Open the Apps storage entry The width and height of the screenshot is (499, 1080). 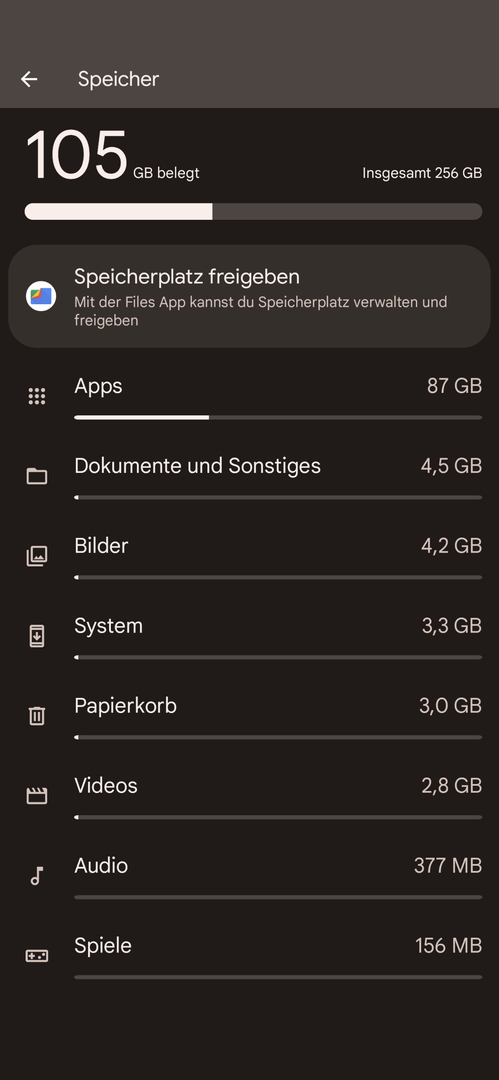pyautogui.click(x=250, y=396)
